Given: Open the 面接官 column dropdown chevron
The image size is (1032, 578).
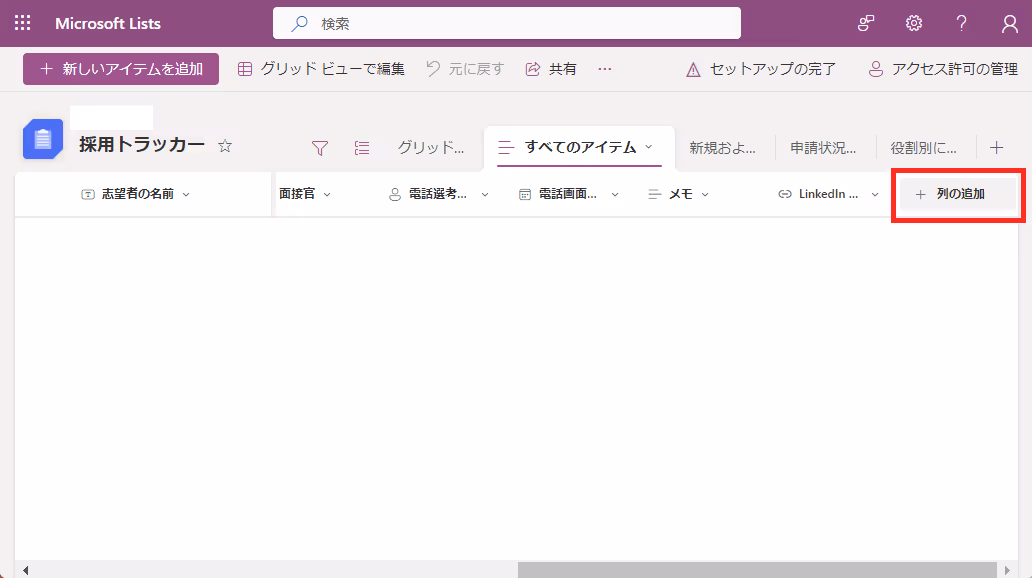Looking at the screenshot, I should [x=327, y=194].
